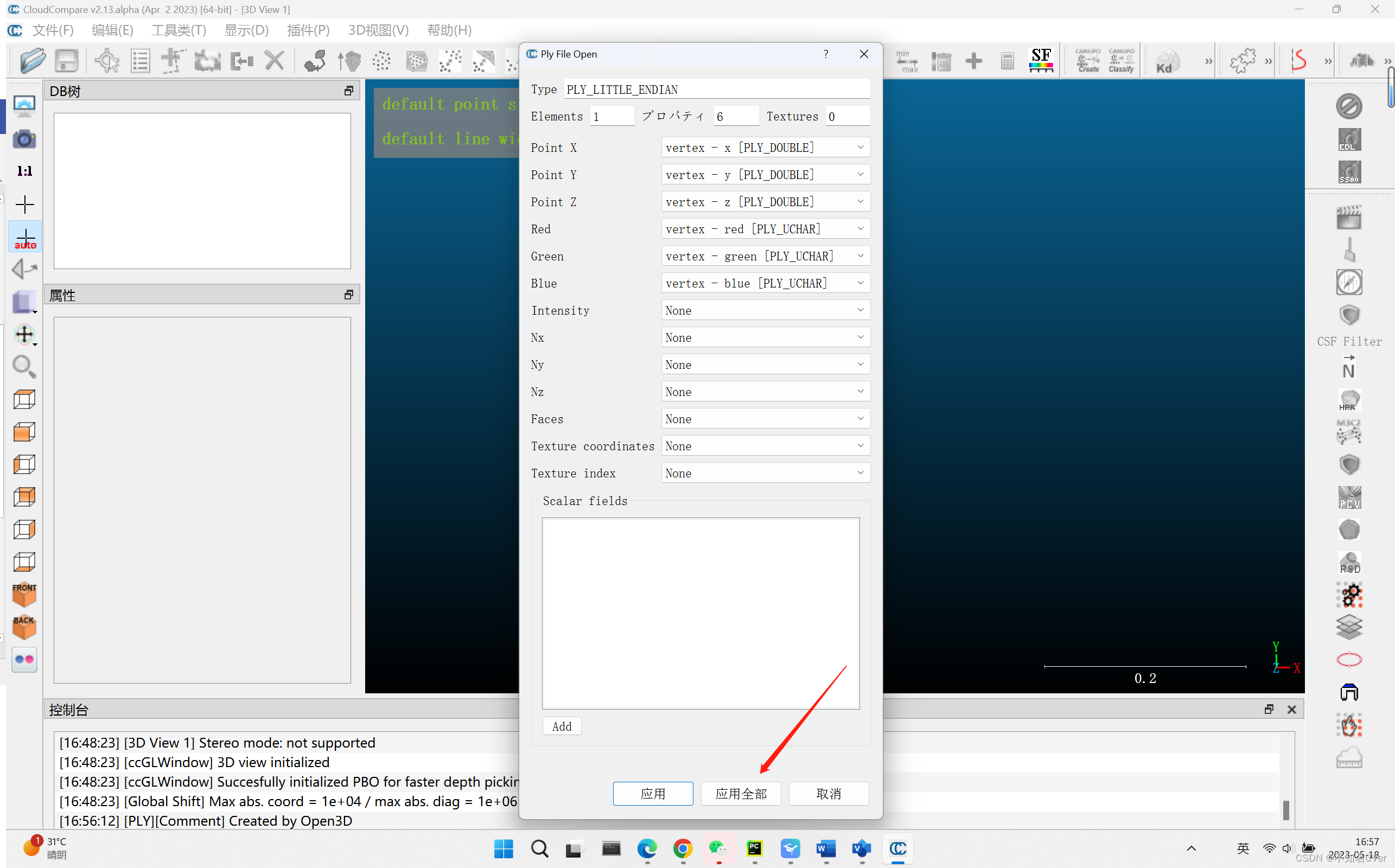Enable the SSAO shader
Image resolution: width=1395 pixels, height=868 pixels.
[1349, 171]
